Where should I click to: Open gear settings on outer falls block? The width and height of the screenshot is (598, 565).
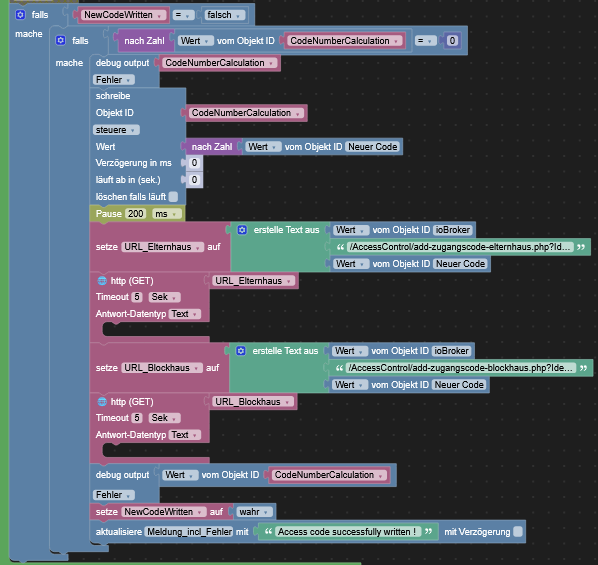[20, 14]
